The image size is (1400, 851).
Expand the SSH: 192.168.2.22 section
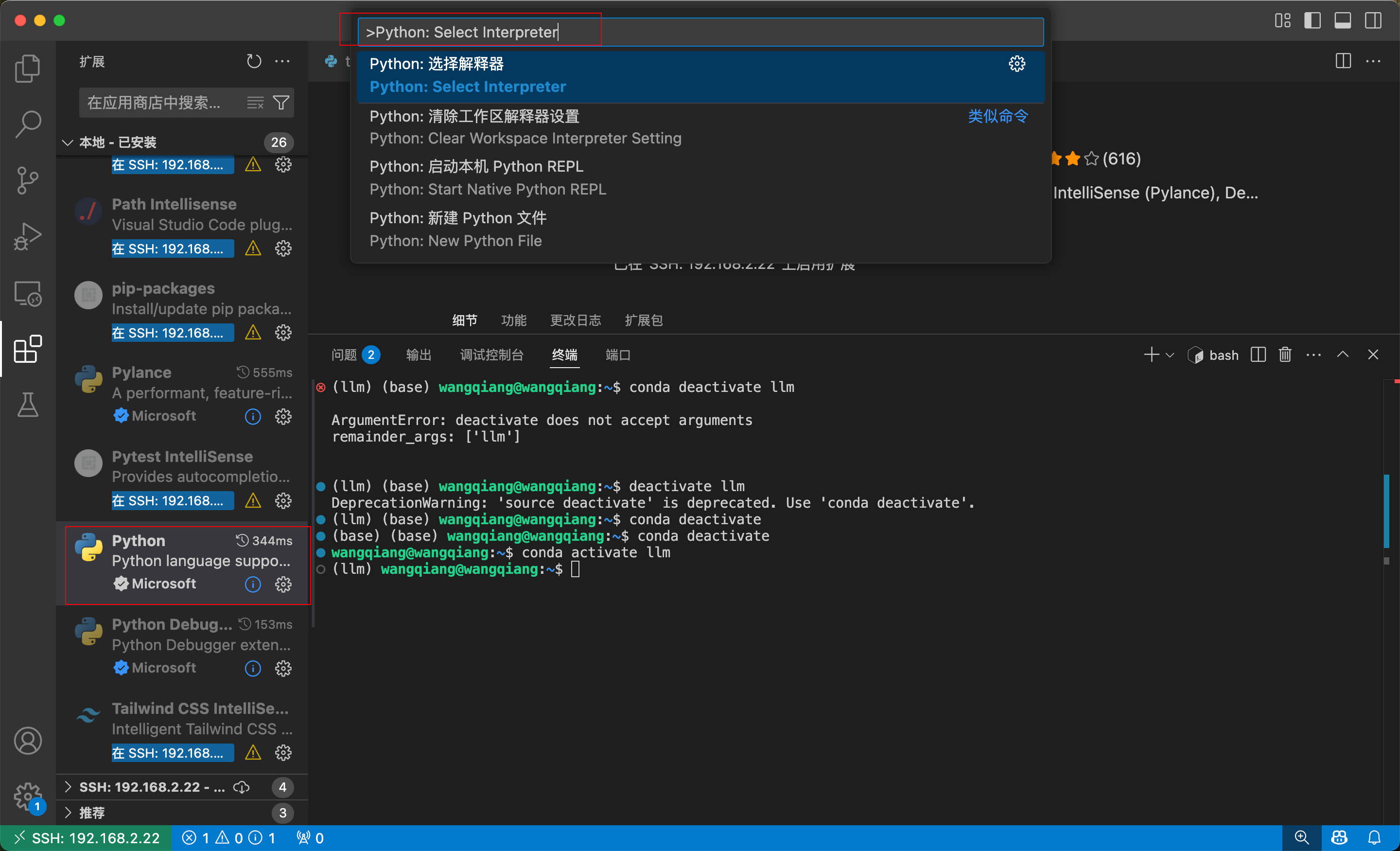pos(68,787)
